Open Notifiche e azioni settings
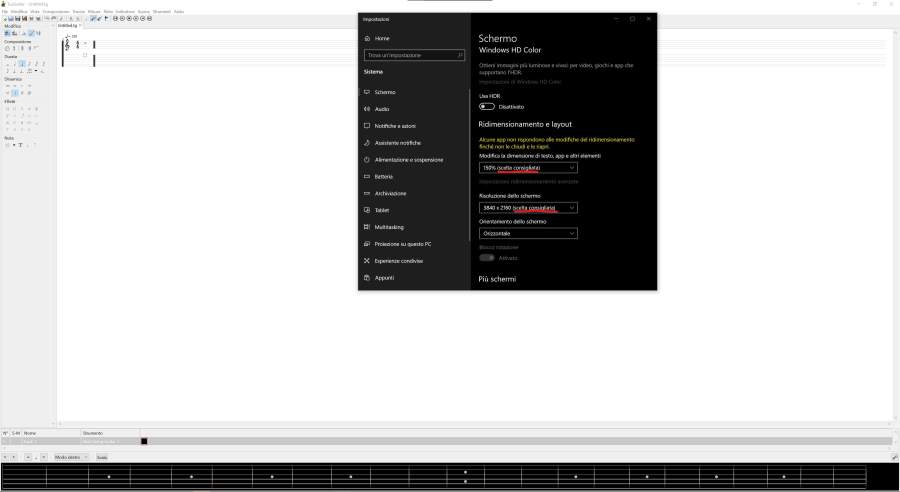This screenshot has height=492, width=900. (x=394, y=126)
